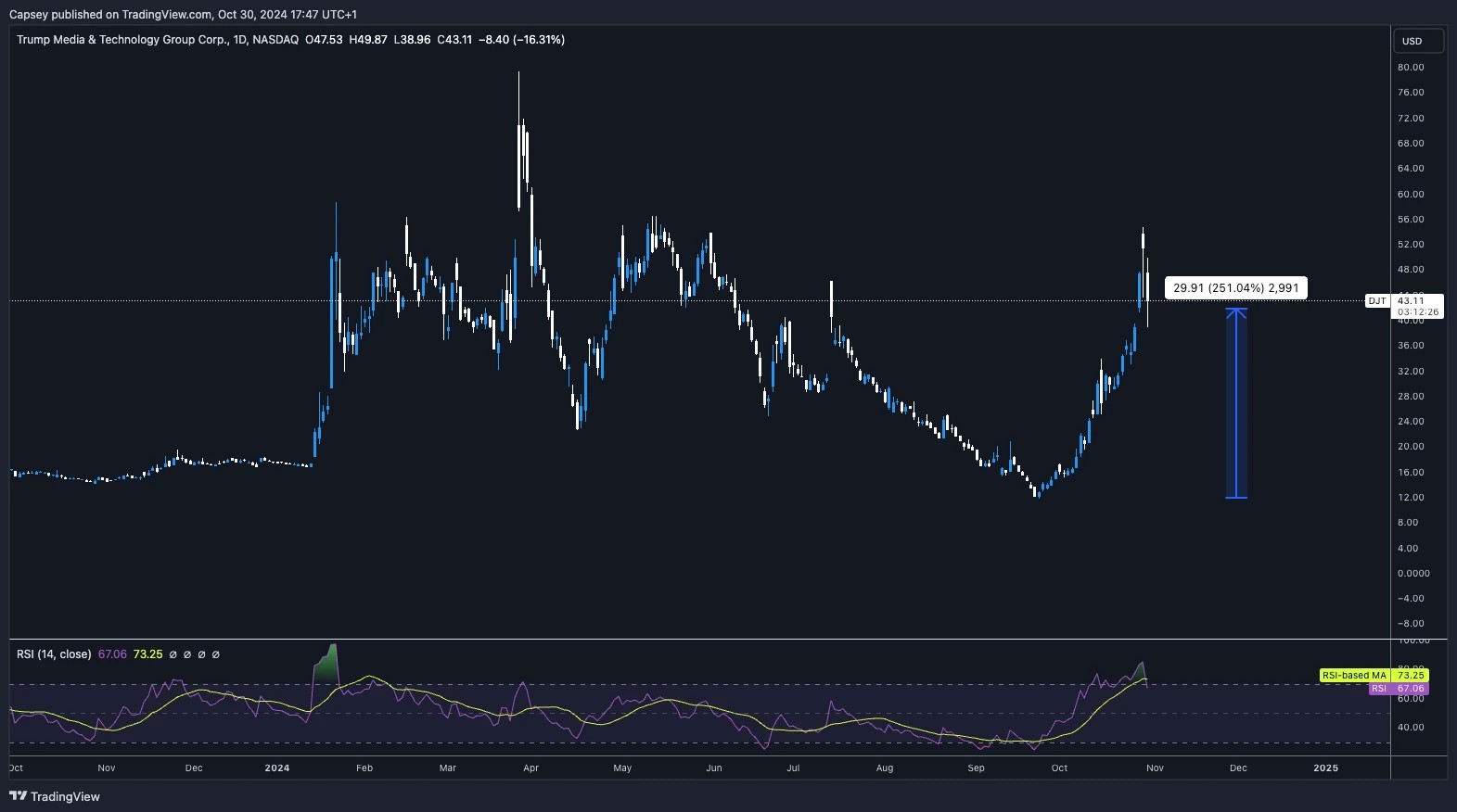Click the DJT symbol tag on price line
Screen dimensions: 1457x812
tap(1377, 301)
